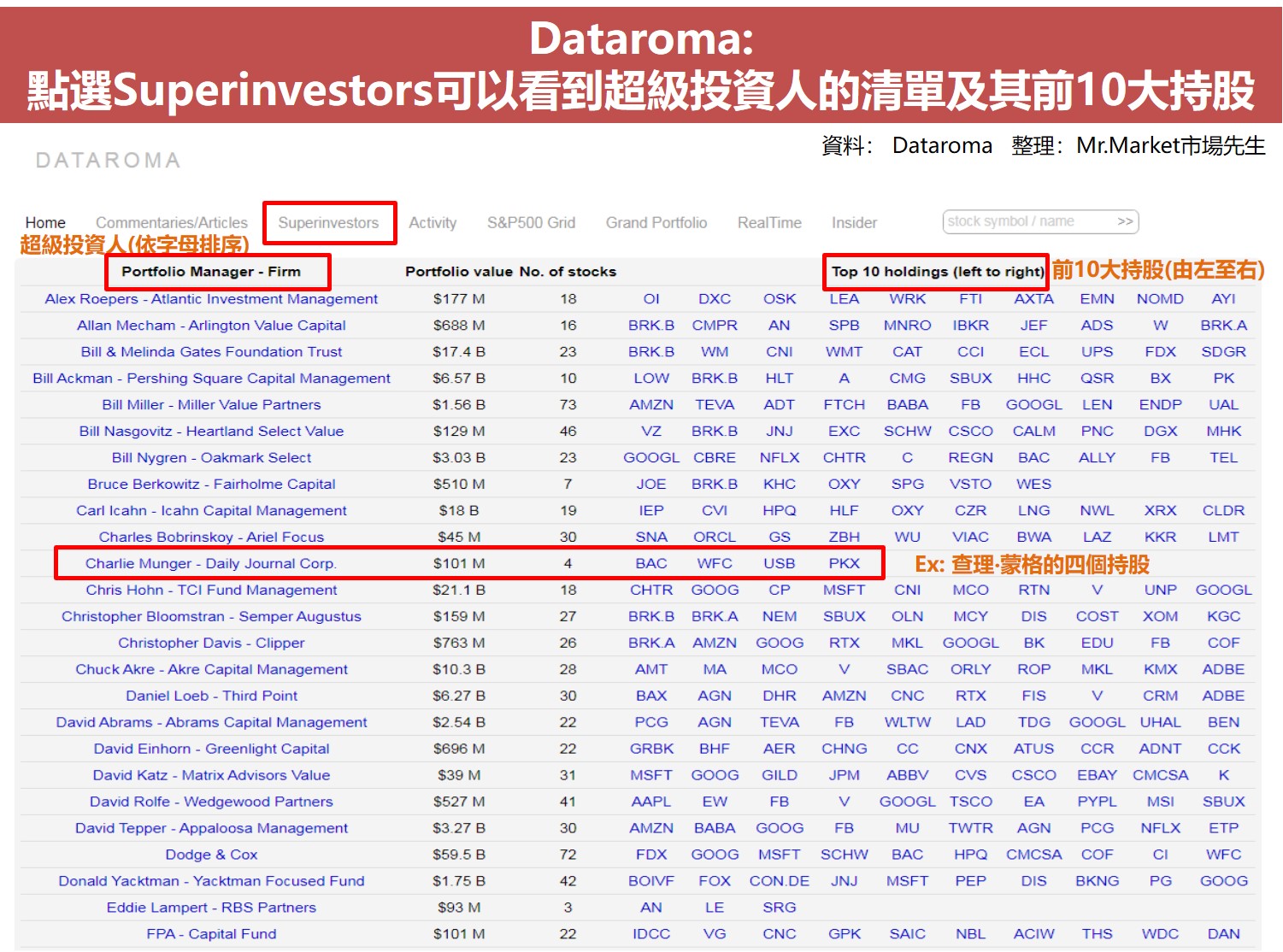Click the Portfolio Manager - Firm column header
The width and height of the screenshot is (1283, 952).
coord(211,272)
